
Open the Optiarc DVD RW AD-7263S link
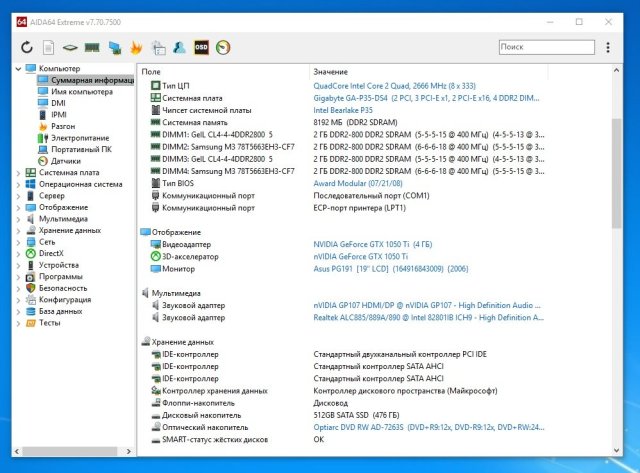[x=429, y=427]
